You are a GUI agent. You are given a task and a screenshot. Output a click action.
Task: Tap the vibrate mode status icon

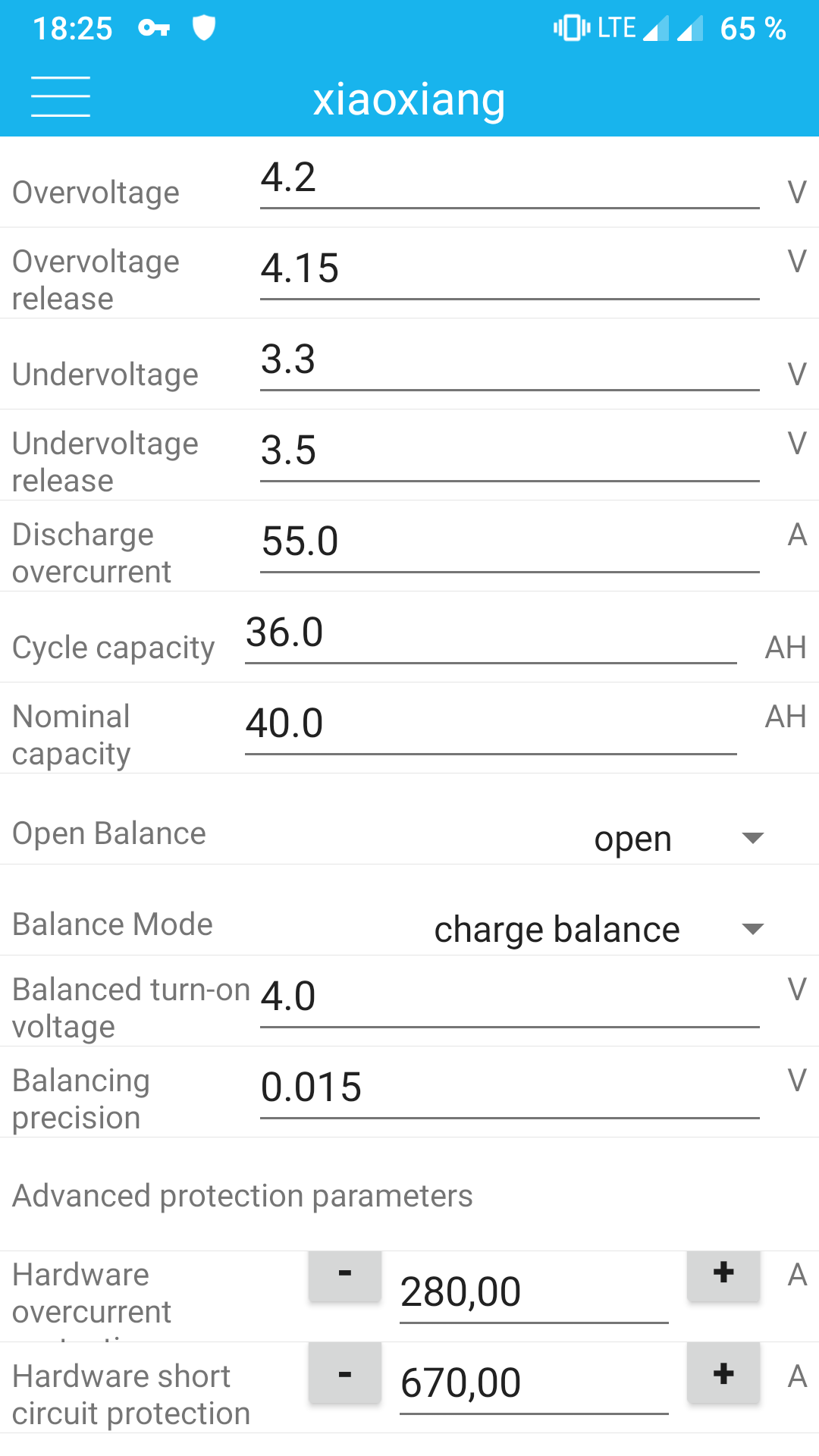tap(571, 28)
